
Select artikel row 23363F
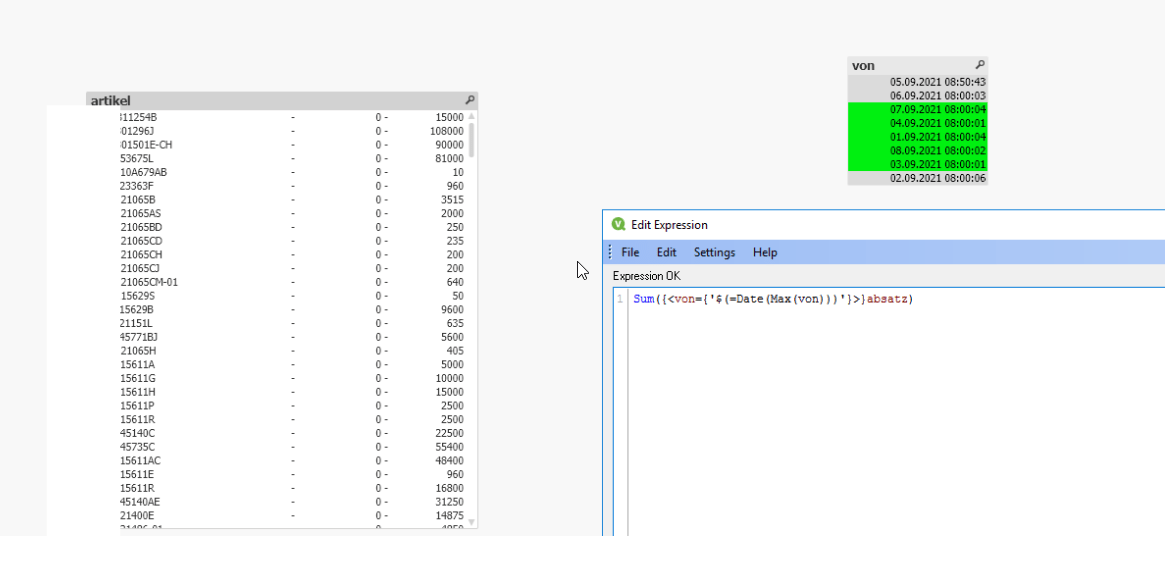[x=292, y=187]
